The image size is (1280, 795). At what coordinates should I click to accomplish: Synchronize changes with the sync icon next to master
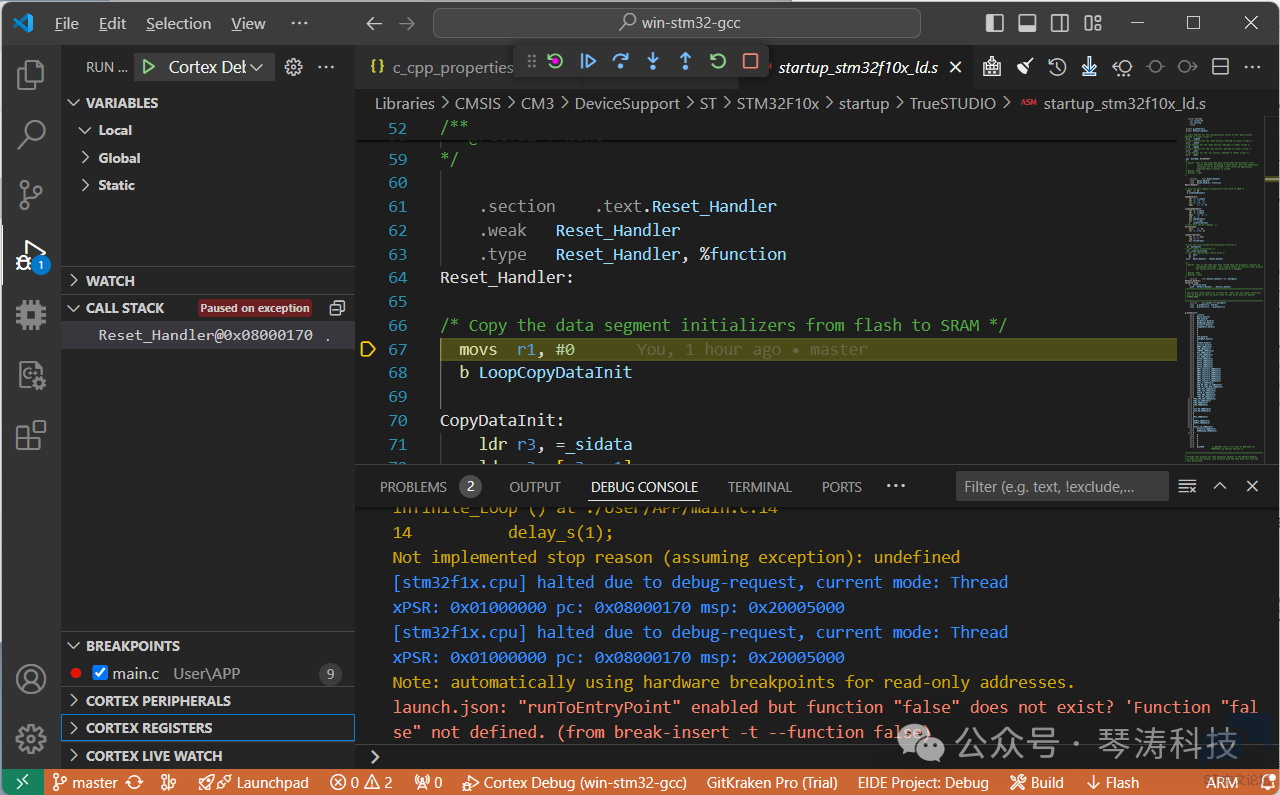pos(134,783)
